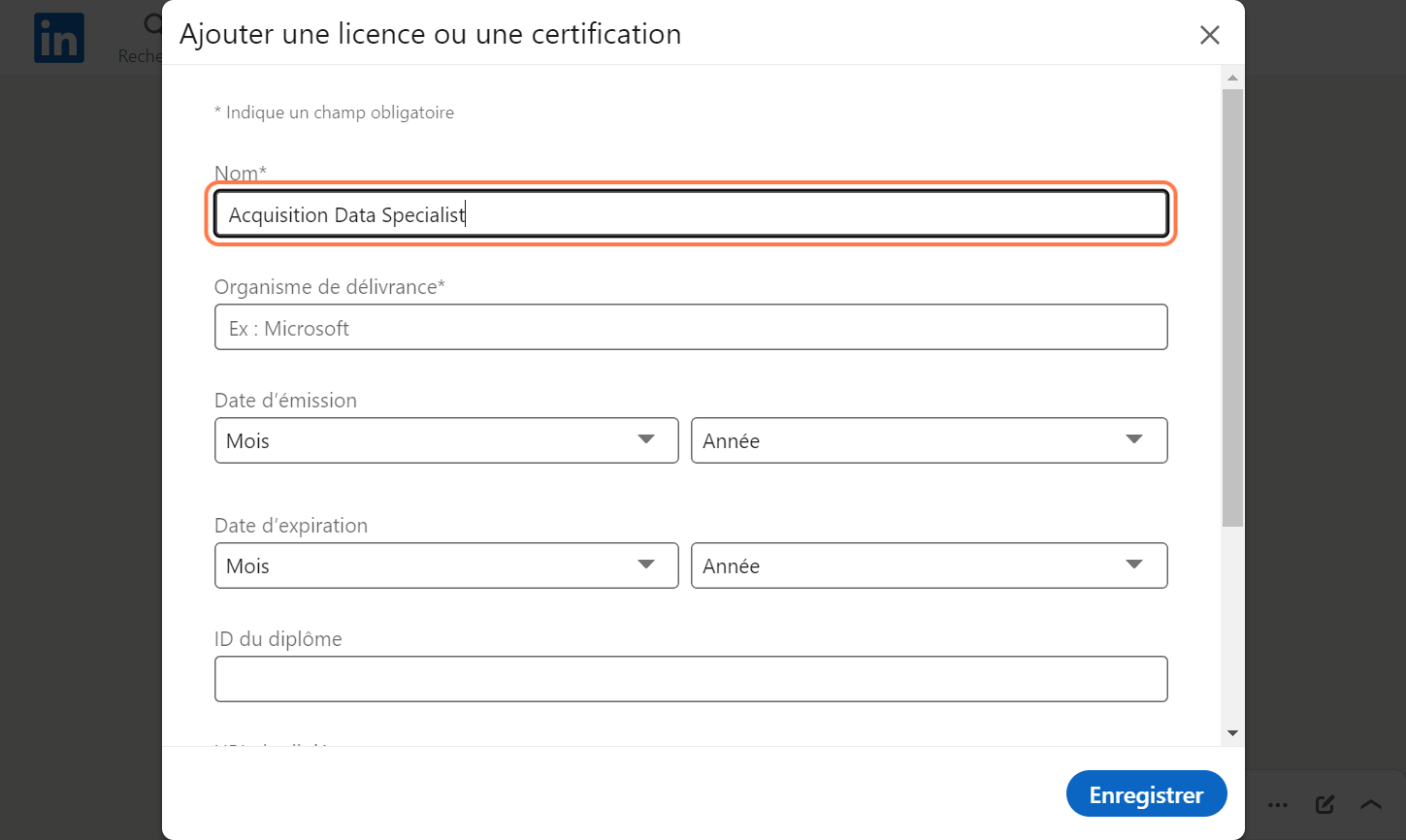Expand messaging panel with chevron-up icon
The width and height of the screenshot is (1406, 840).
coord(1370,805)
